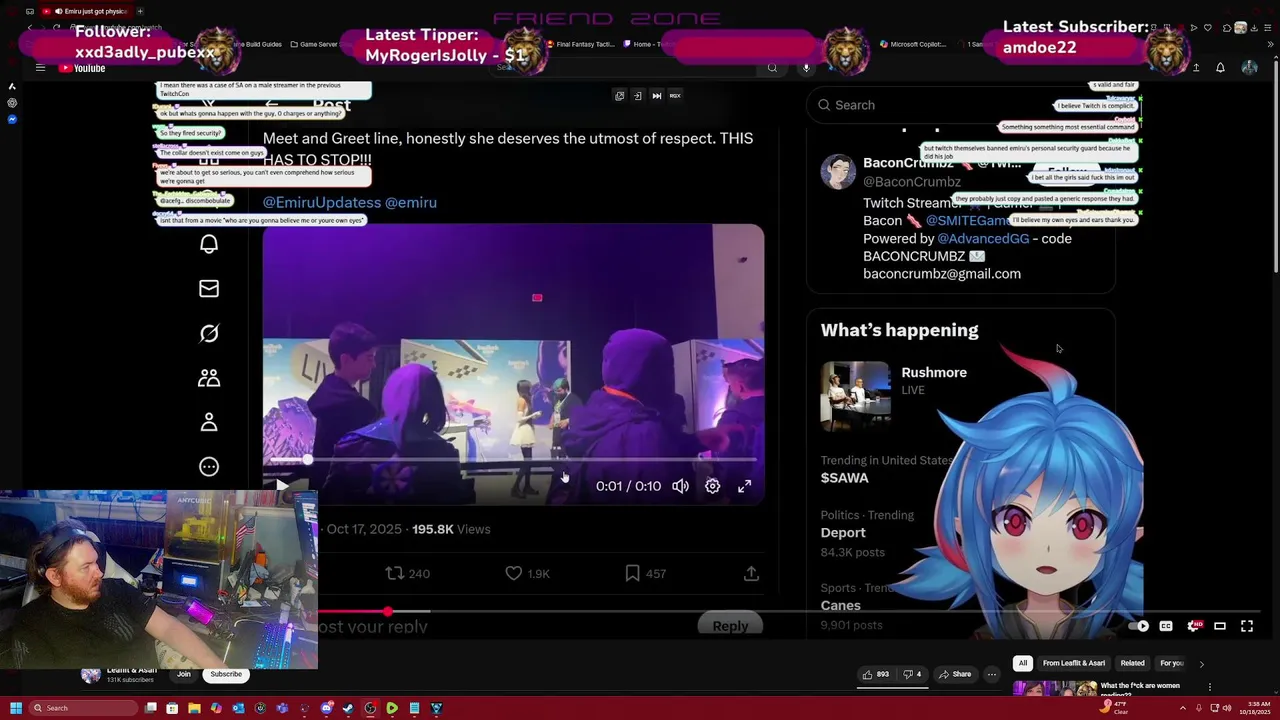Open the Deport trending topic
The height and width of the screenshot is (720, 1280).
point(843,533)
